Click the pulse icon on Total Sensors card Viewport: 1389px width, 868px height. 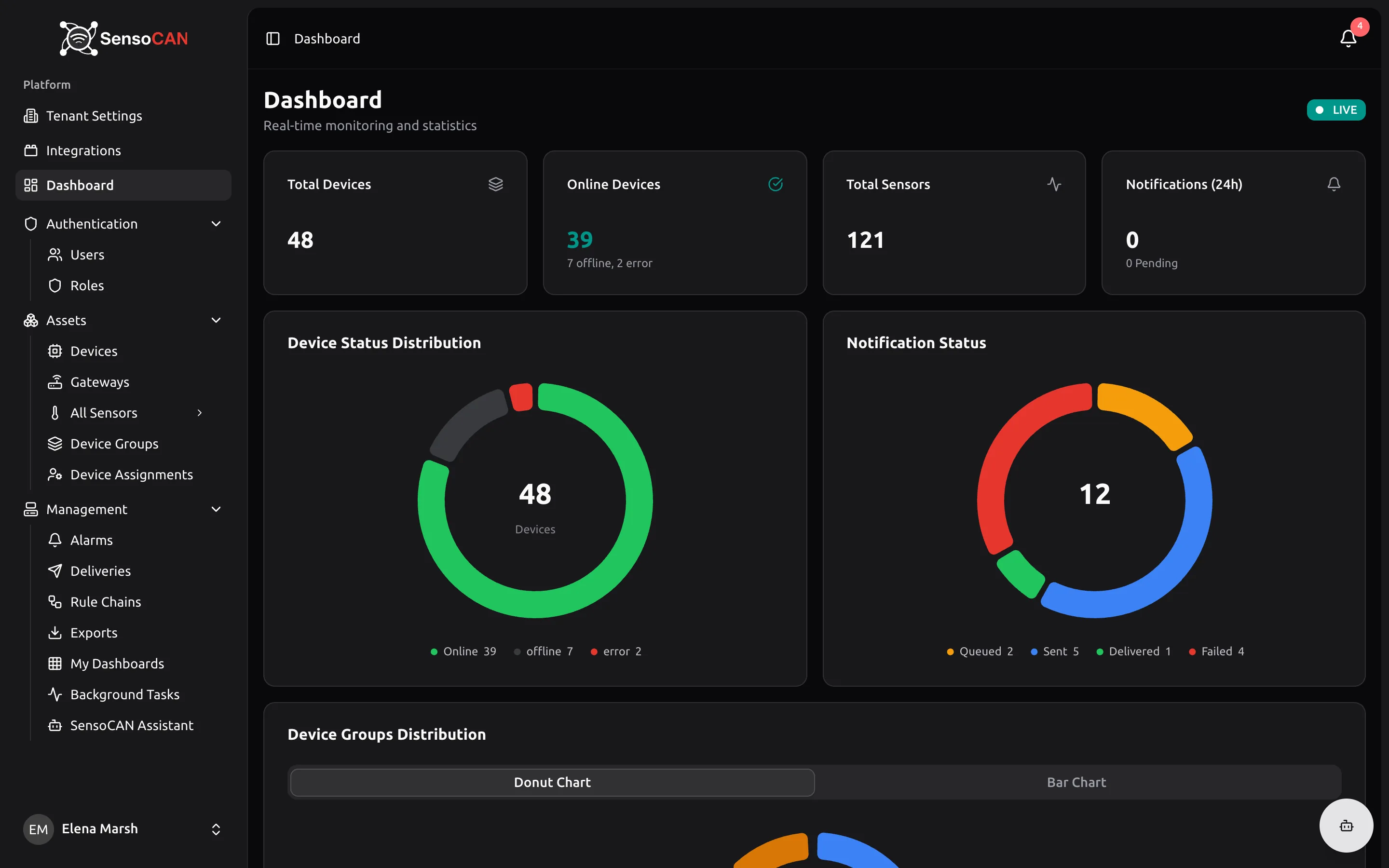1054,184
